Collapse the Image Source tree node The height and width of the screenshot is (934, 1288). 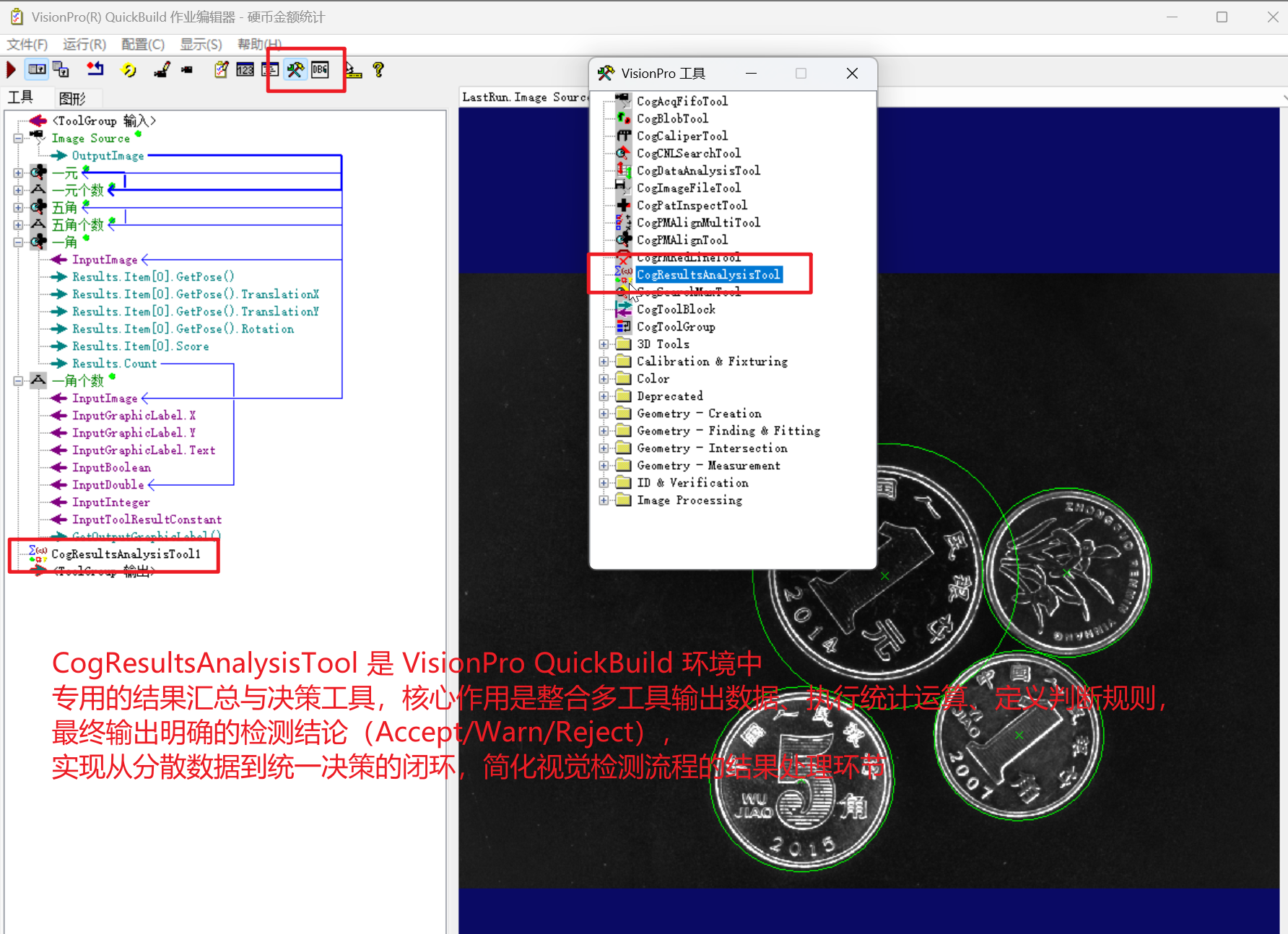18,138
